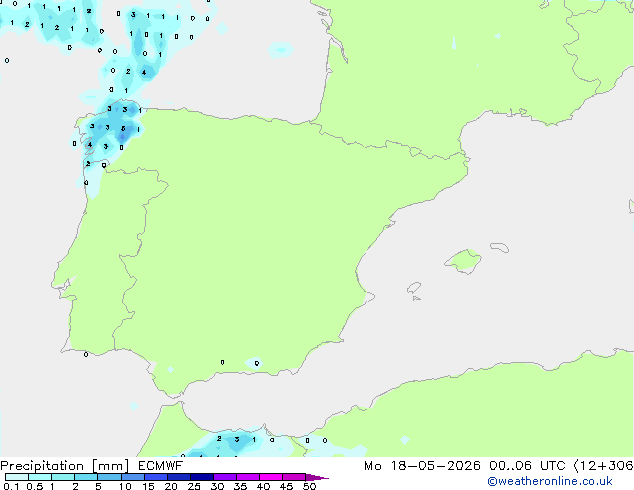Click the 15–20 mm blue legend swatch

coord(156,477)
